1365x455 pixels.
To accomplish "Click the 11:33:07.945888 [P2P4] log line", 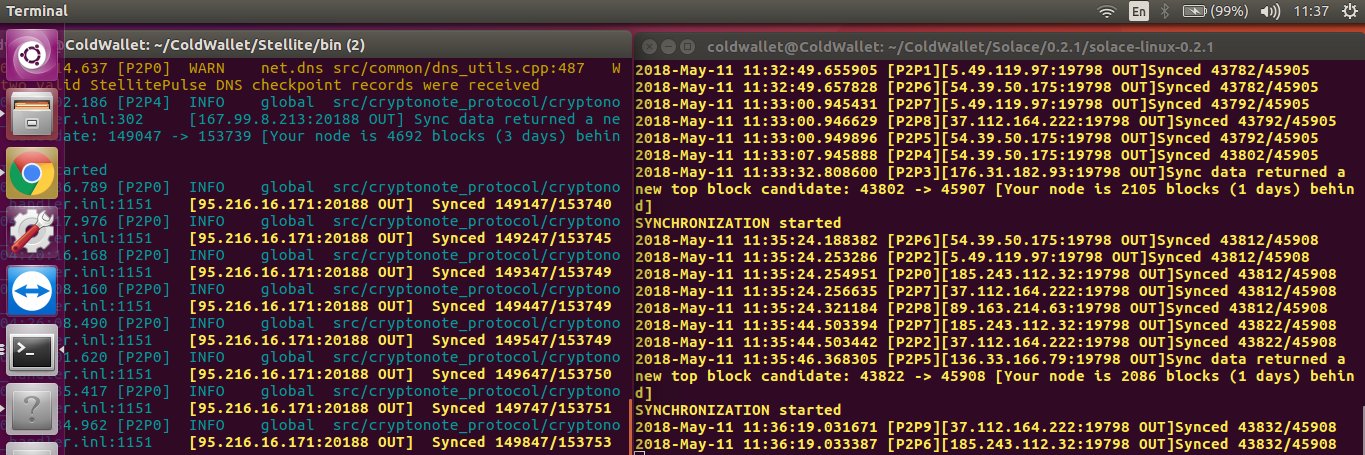I will click(x=977, y=155).
